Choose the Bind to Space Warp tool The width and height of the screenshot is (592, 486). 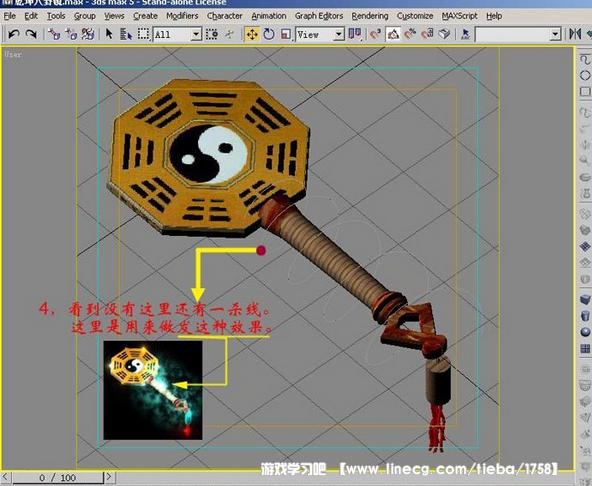pos(88,34)
